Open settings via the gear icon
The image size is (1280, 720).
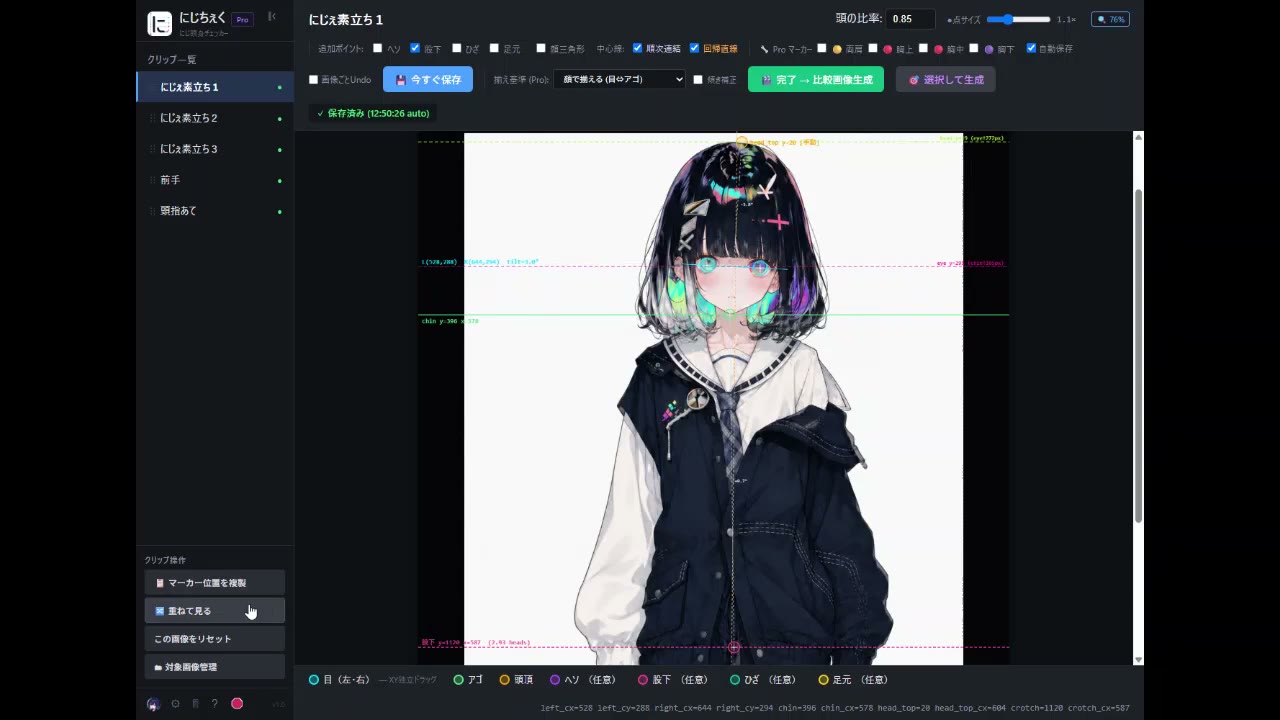(x=175, y=704)
